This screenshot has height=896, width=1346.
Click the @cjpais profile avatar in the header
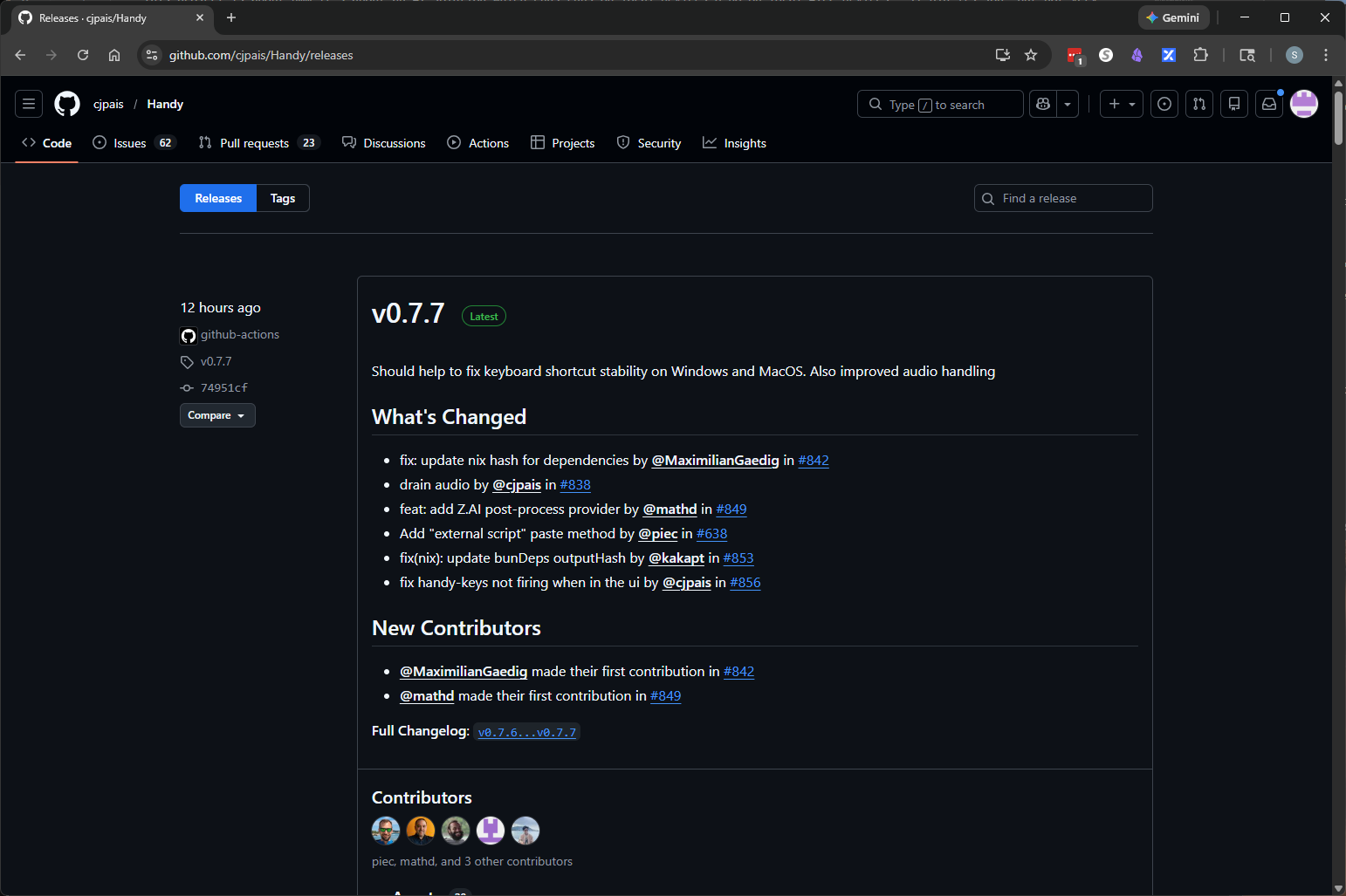pos(1303,104)
